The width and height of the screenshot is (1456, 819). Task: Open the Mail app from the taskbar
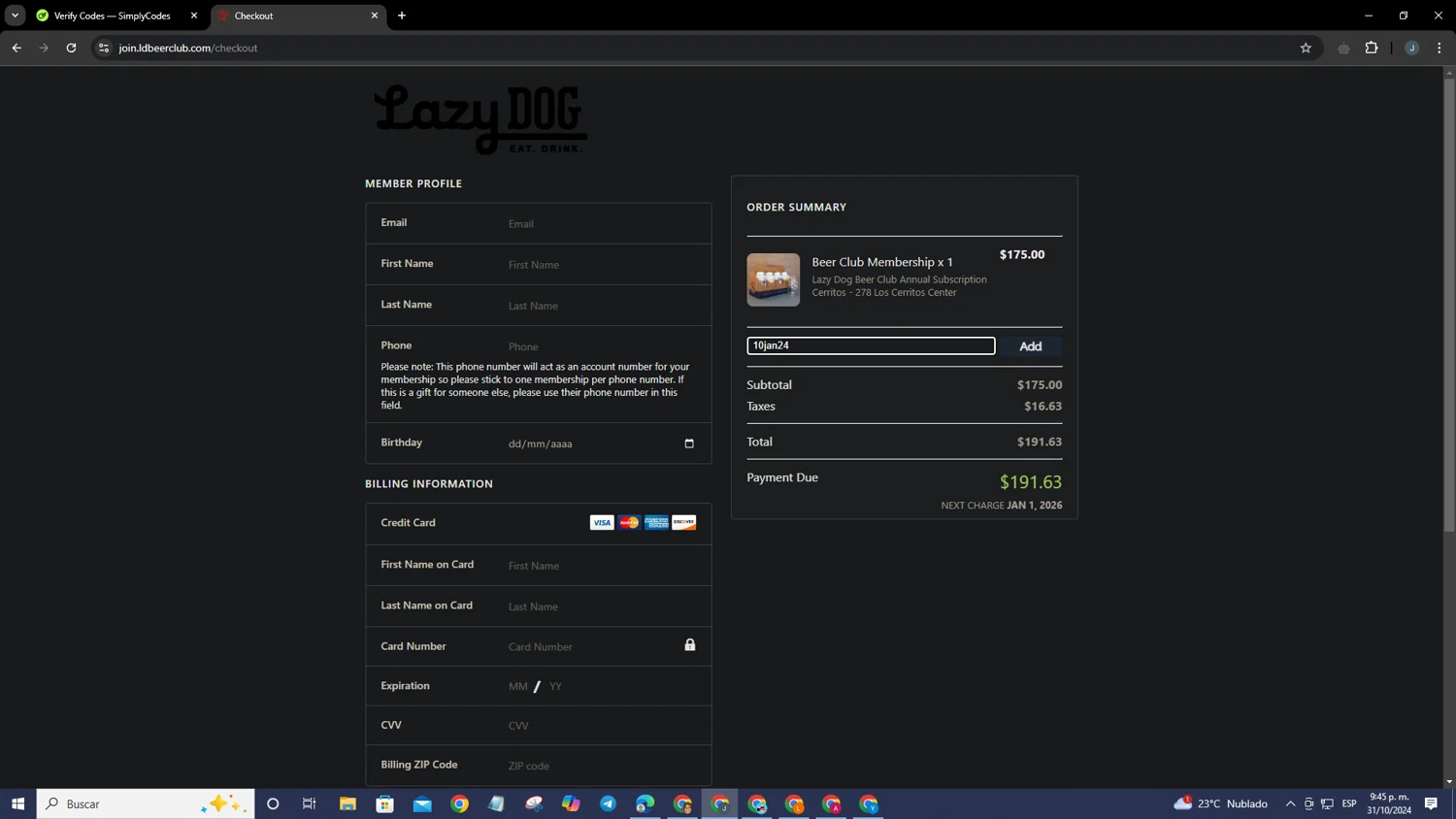pos(422,803)
